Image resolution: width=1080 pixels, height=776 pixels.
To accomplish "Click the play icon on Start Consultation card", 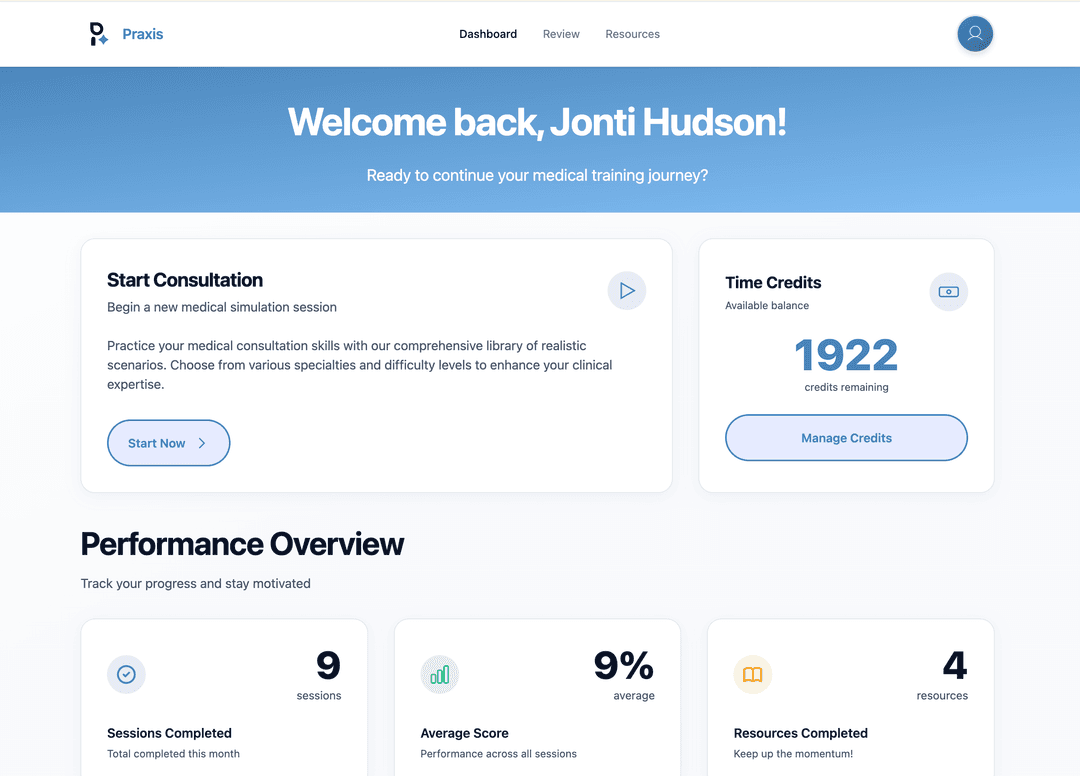I will tap(627, 291).
